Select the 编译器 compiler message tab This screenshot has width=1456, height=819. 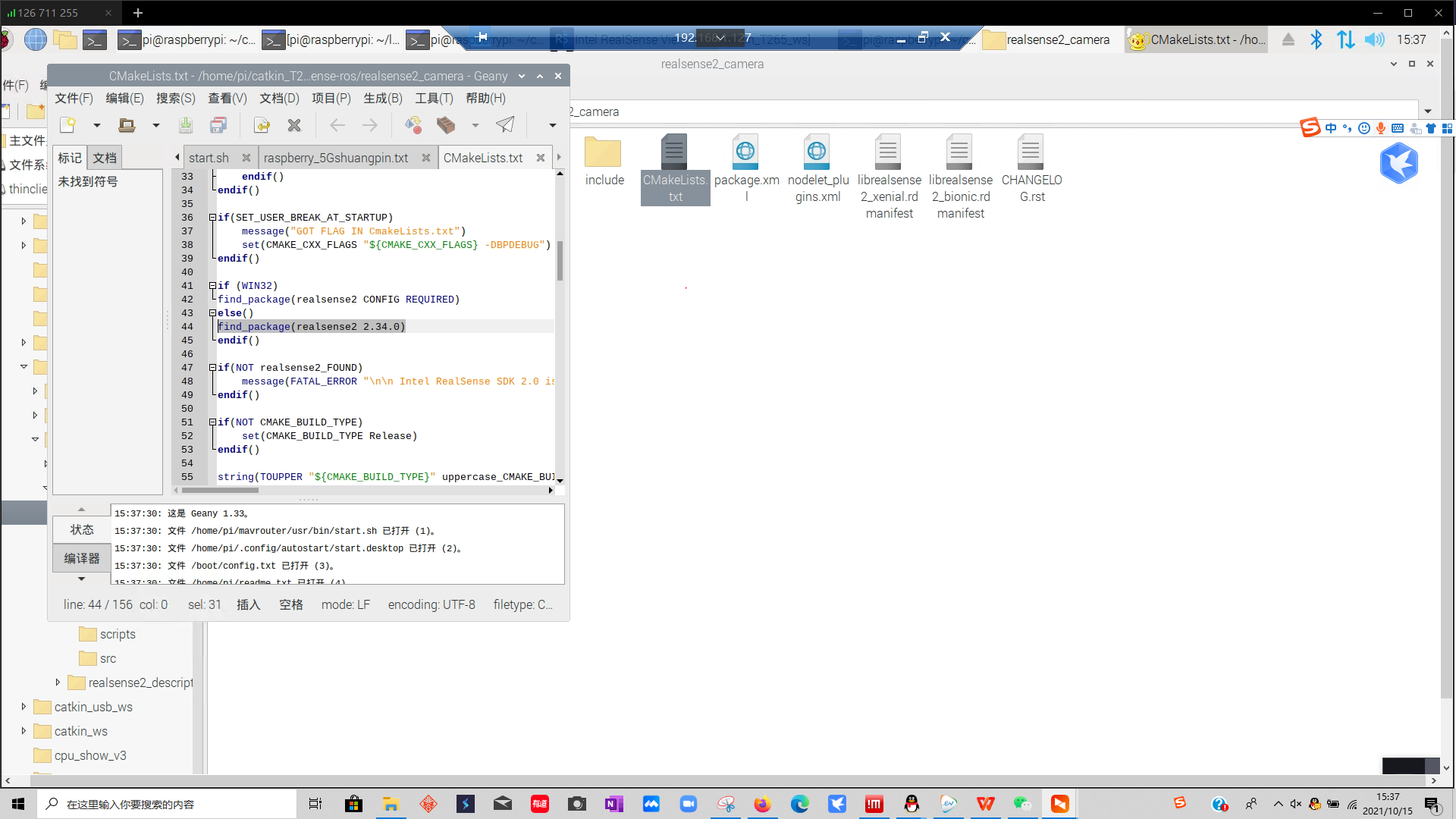(x=82, y=558)
